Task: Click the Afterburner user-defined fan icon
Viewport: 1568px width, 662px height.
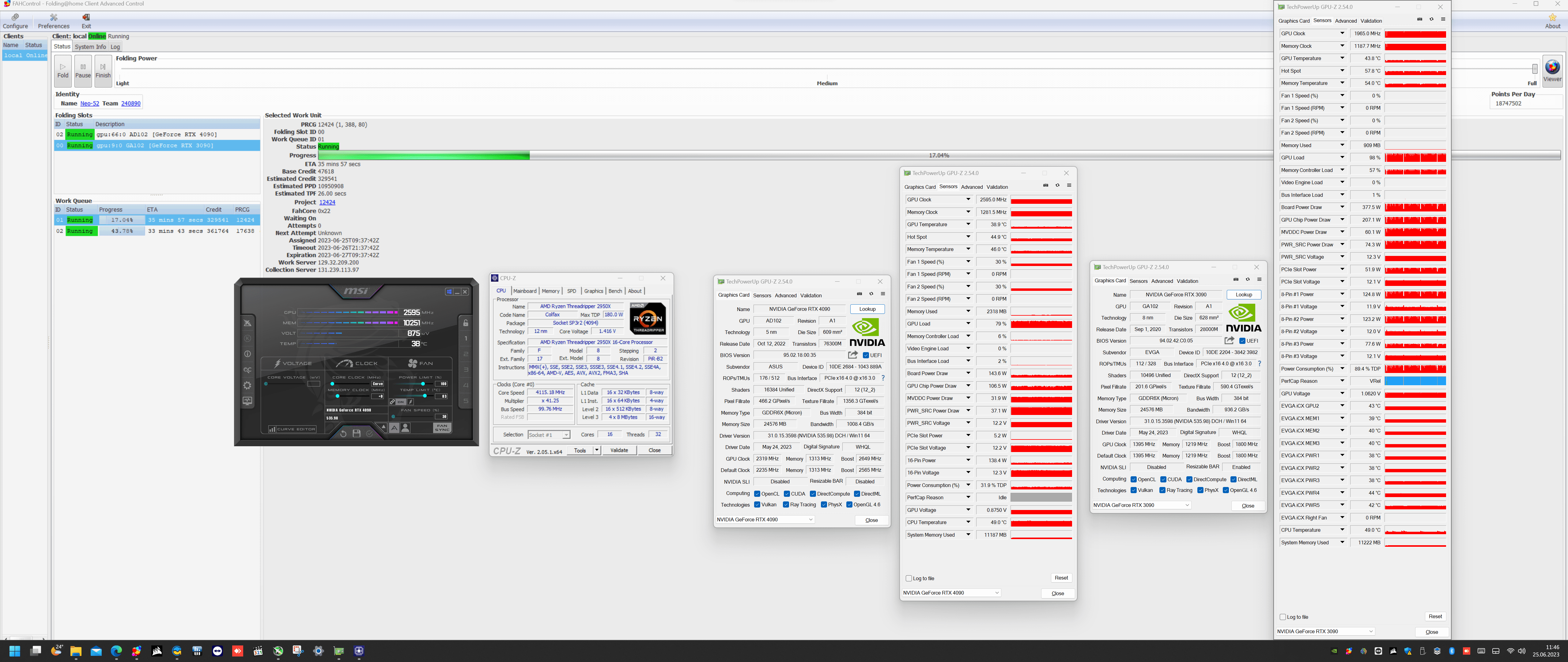Action: click(405, 428)
